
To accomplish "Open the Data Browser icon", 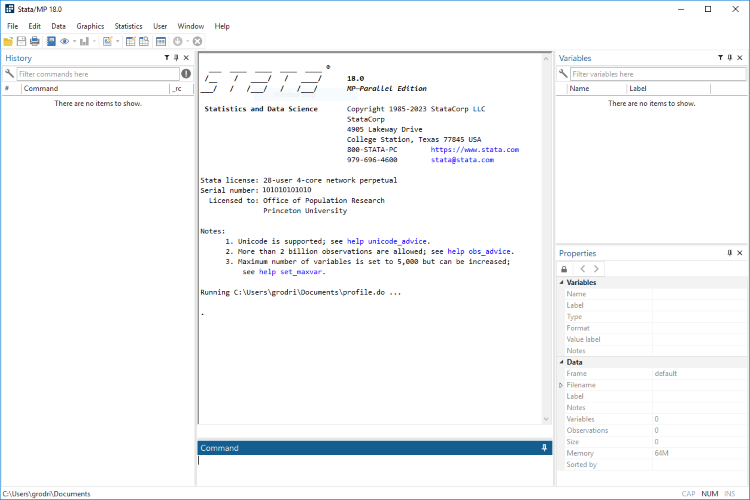I will [144, 42].
